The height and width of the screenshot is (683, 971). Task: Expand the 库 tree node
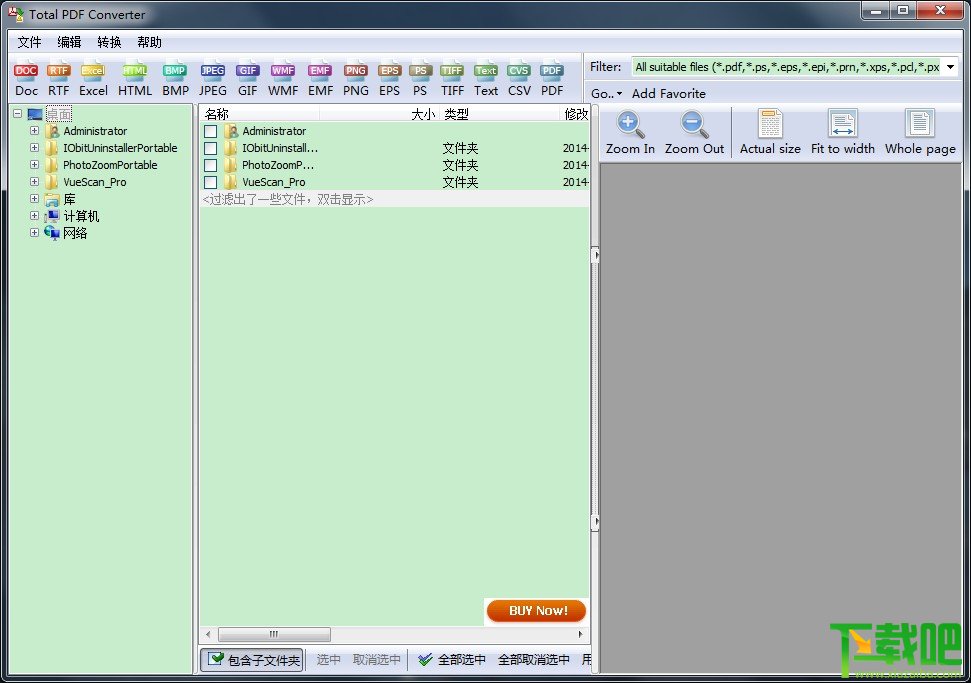coord(34,198)
